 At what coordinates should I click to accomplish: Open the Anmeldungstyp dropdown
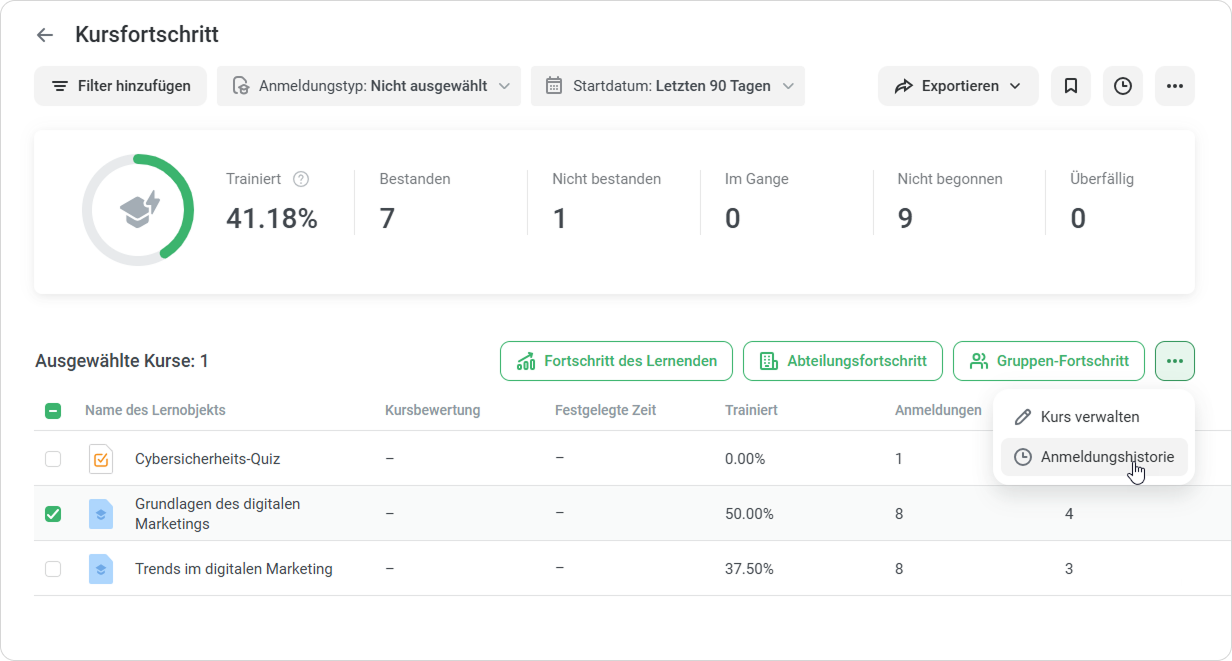click(369, 86)
